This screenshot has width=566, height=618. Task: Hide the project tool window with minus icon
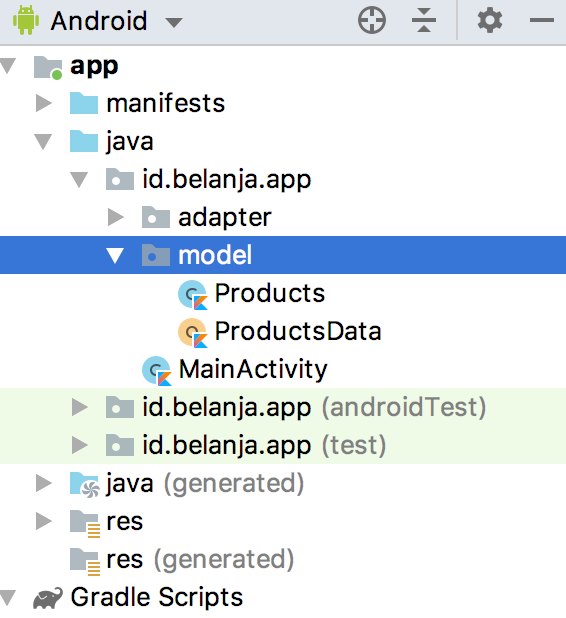tap(542, 20)
